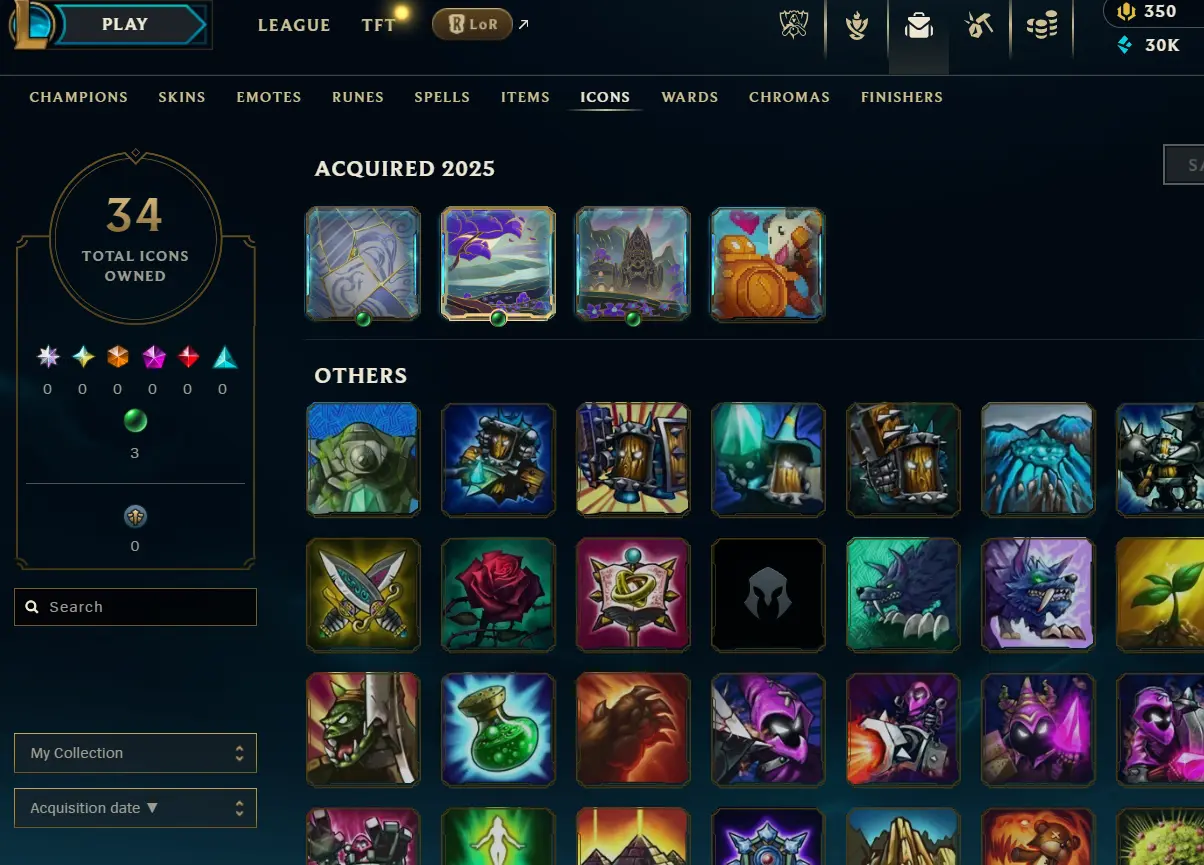Viewport: 1204px width, 865px height.
Task: Open the Emotes tab
Action: click(269, 97)
